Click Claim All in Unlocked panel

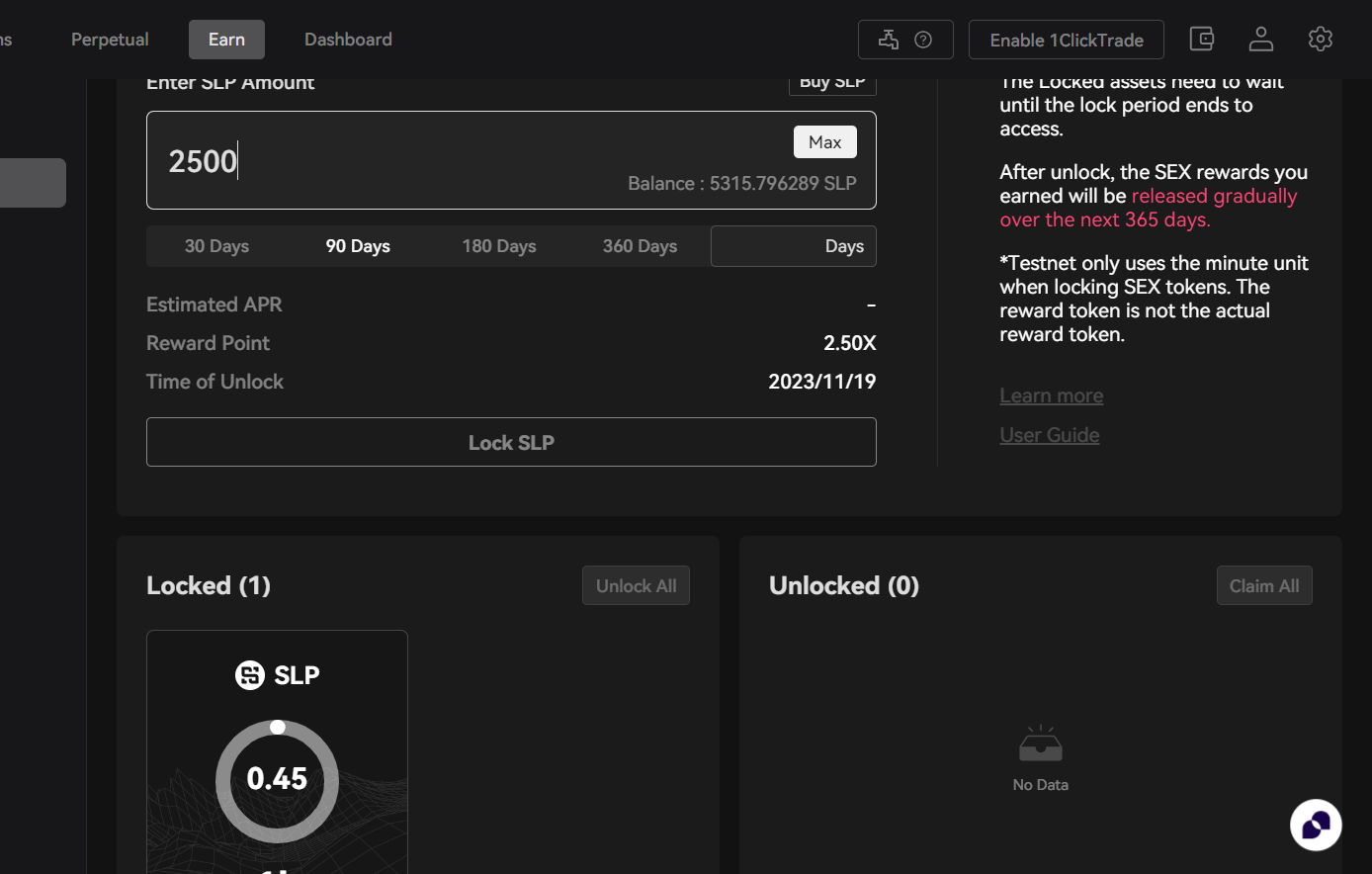pos(1264,586)
